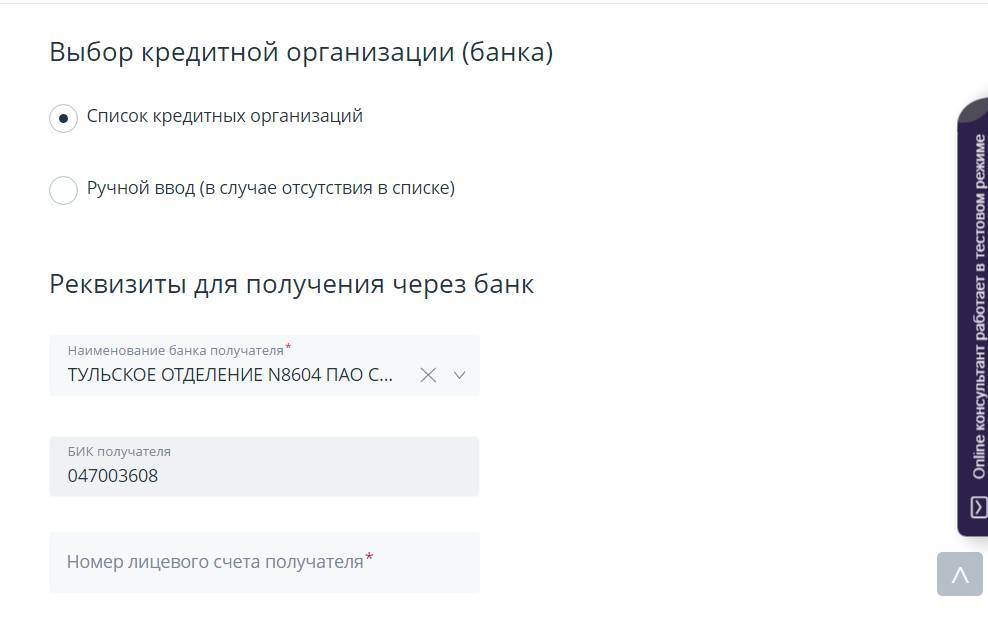Viewport: 988px width, 629px height.
Task: Clear the selected bank with X icon
Action: click(x=428, y=375)
